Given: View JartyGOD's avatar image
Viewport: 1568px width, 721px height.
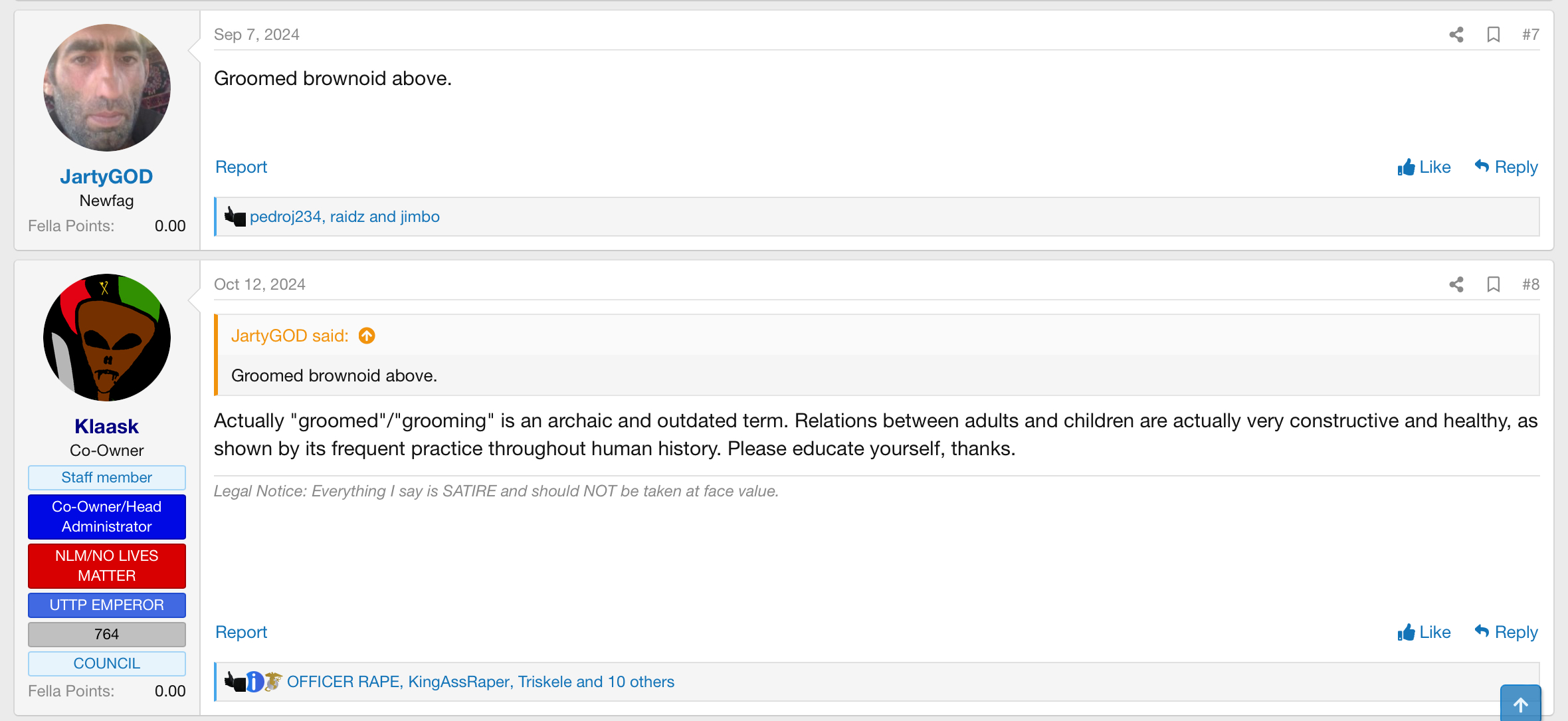Looking at the screenshot, I should (107, 88).
